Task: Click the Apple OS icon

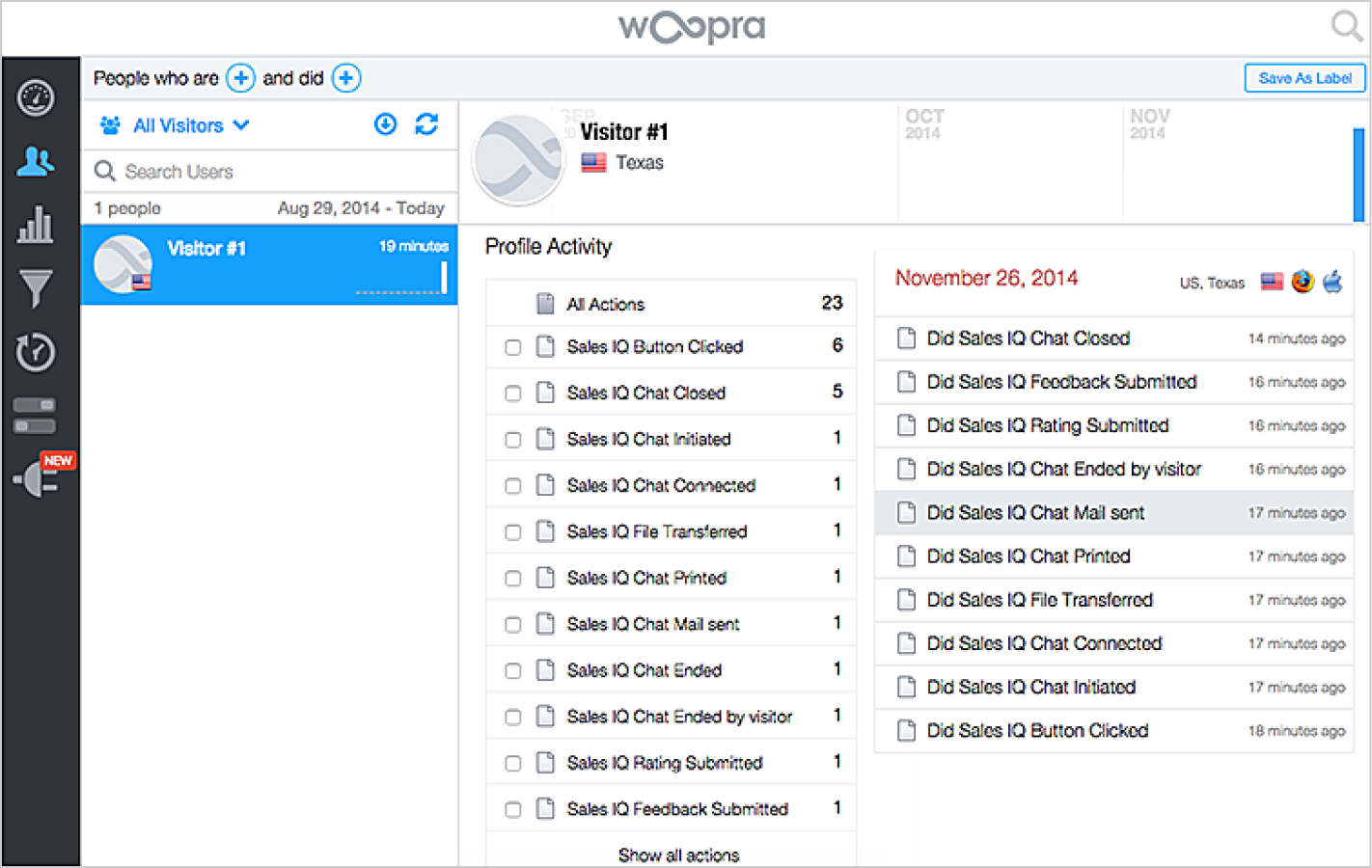Action: (x=1332, y=282)
